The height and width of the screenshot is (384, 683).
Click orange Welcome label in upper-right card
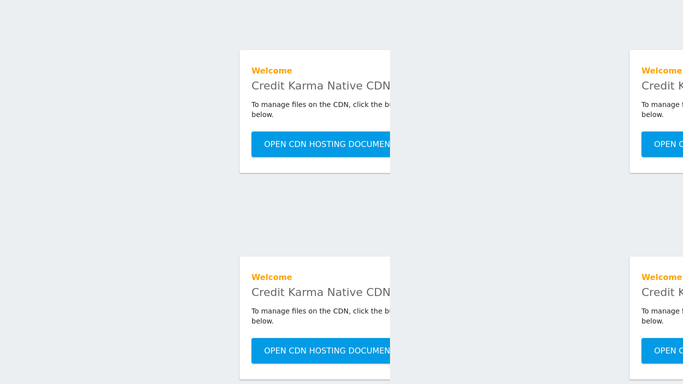pos(661,71)
